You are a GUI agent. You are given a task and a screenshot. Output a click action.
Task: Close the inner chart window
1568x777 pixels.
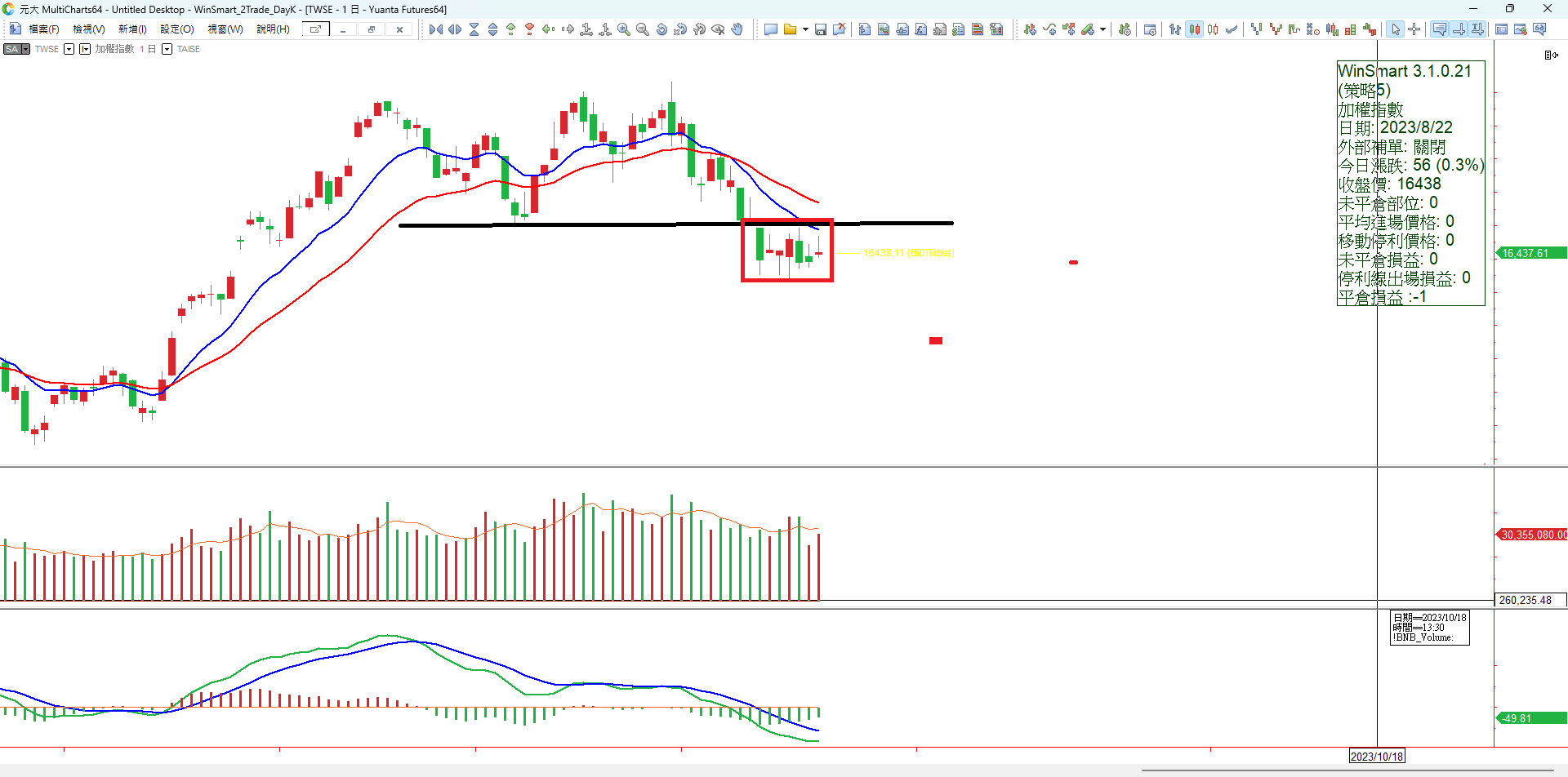[x=399, y=29]
